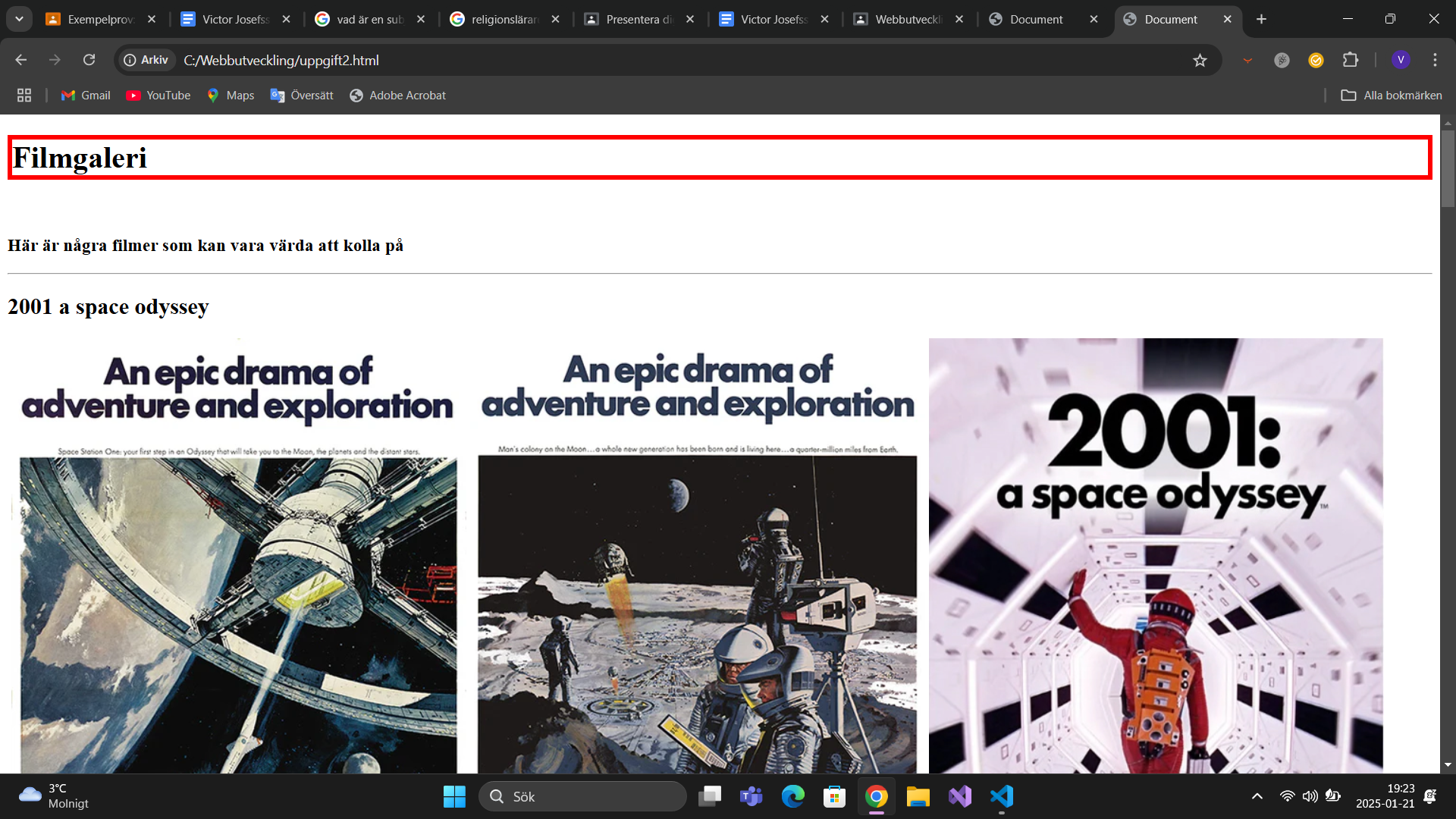Switch to the Webbutveckling tab
The width and height of the screenshot is (1456, 819).
point(908,19)
